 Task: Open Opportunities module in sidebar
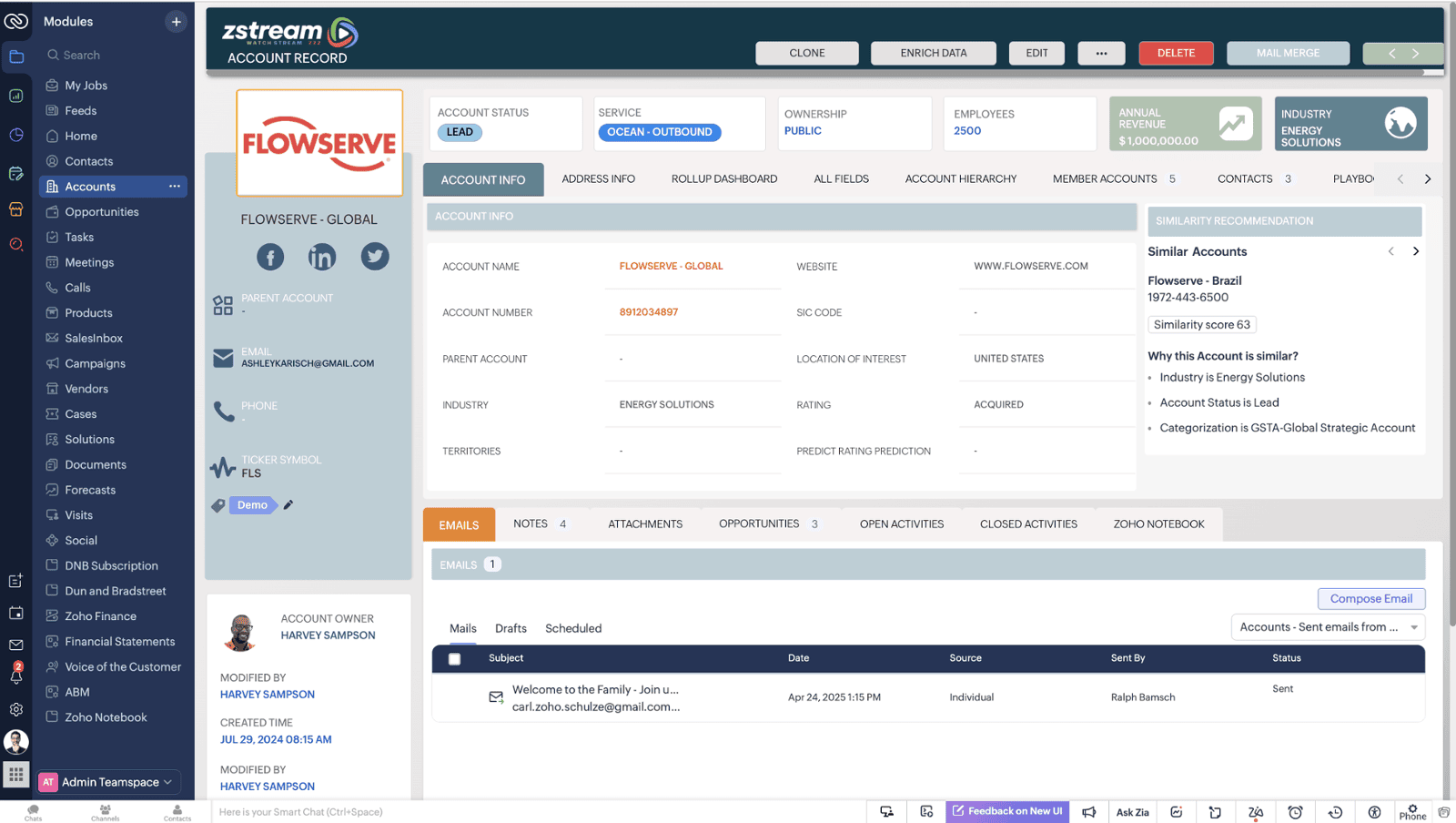[102, 212]
